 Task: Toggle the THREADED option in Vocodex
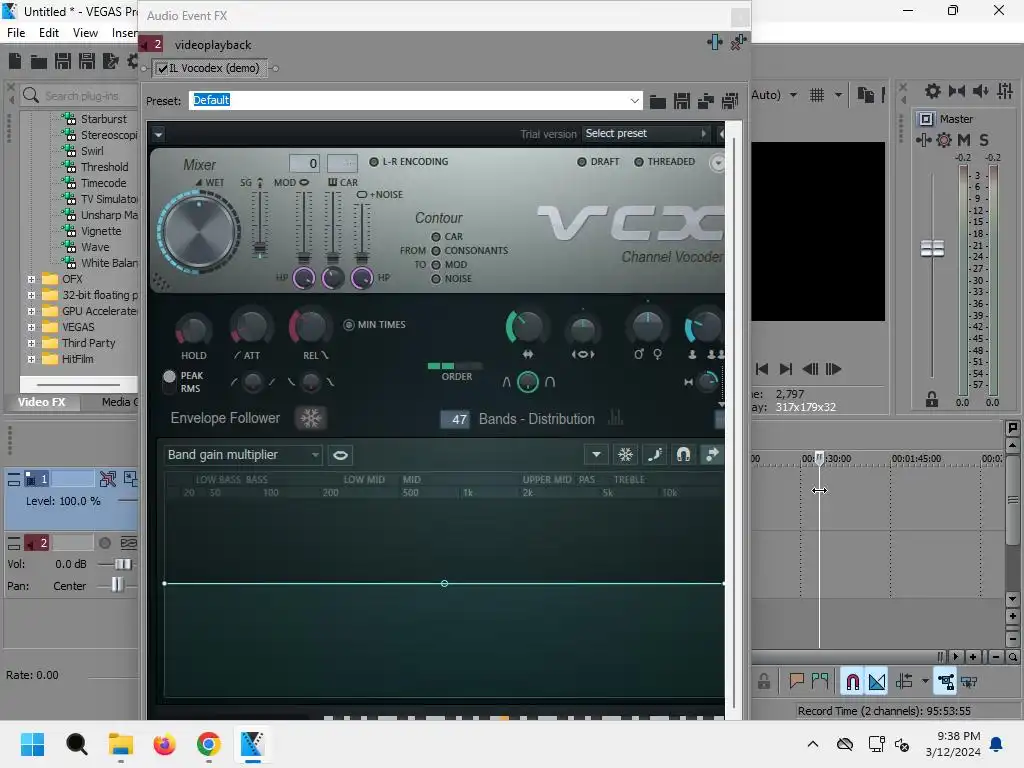(639, 162)
